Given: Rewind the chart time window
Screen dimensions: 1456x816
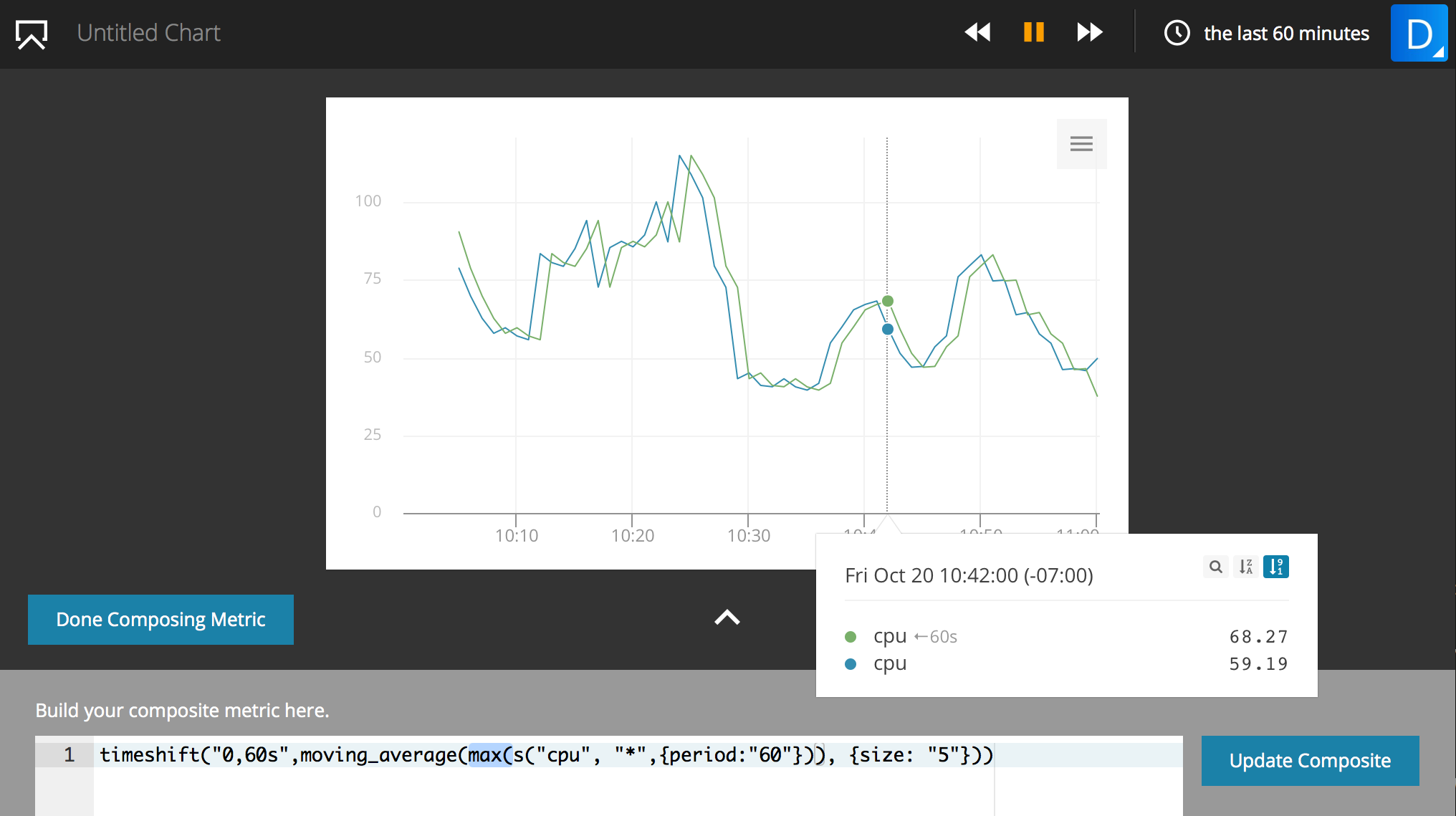Looking at the screenshot, I should pos(977,32).
